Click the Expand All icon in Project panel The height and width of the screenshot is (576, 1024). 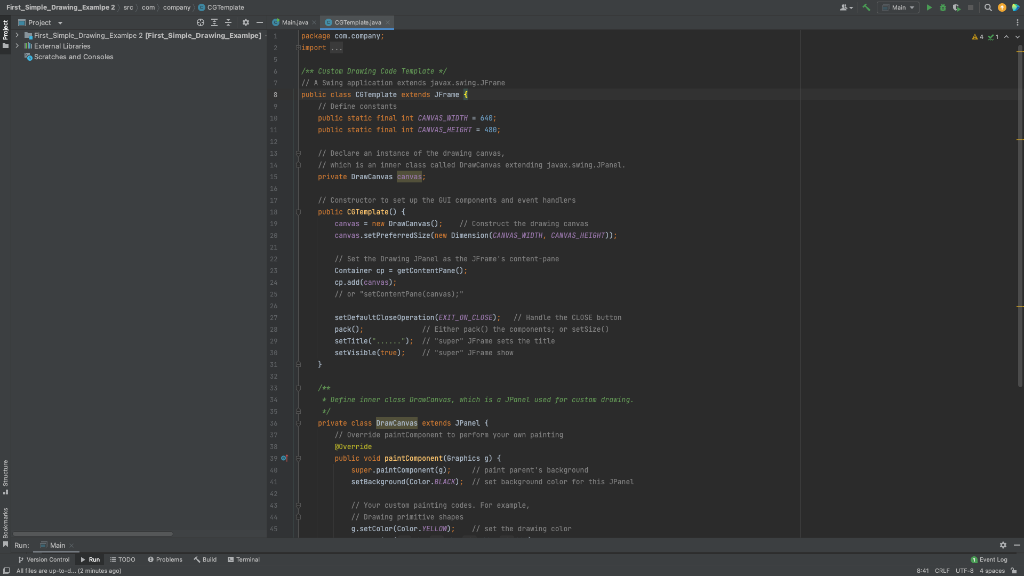coord(214,22)
